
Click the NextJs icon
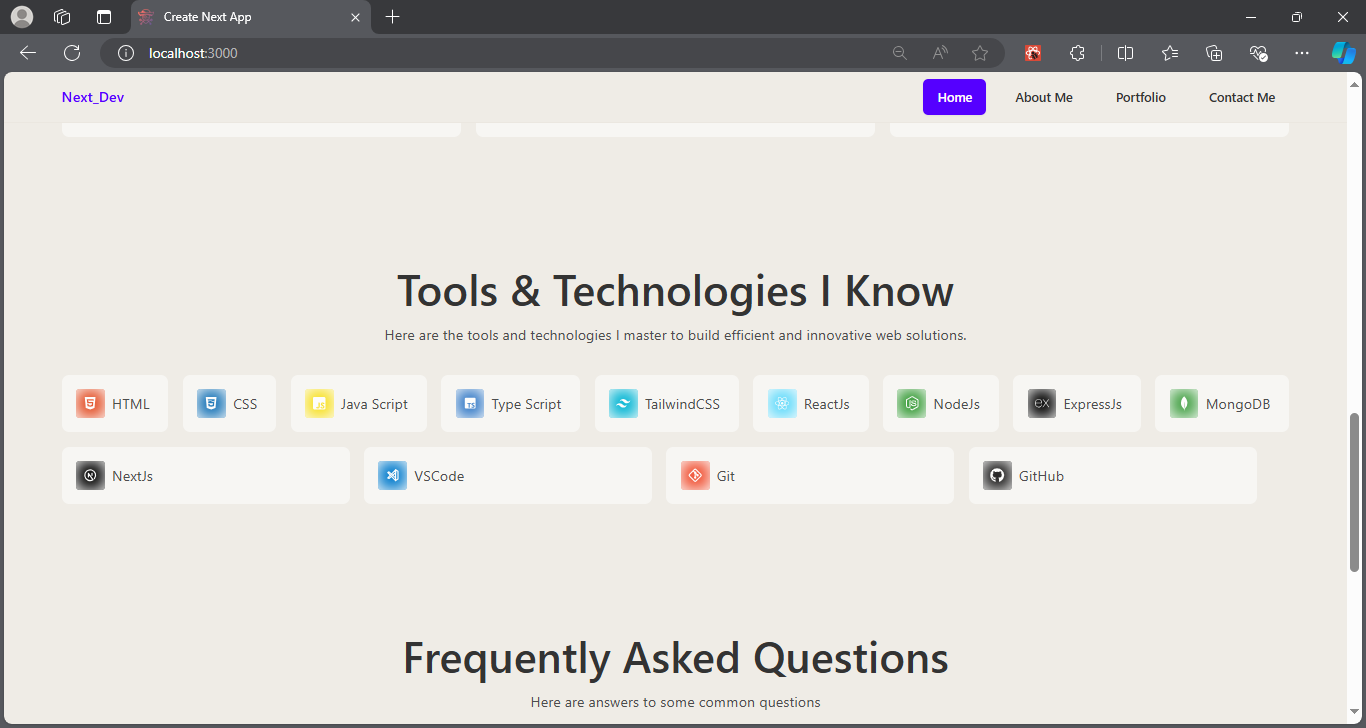pos(90,476)
